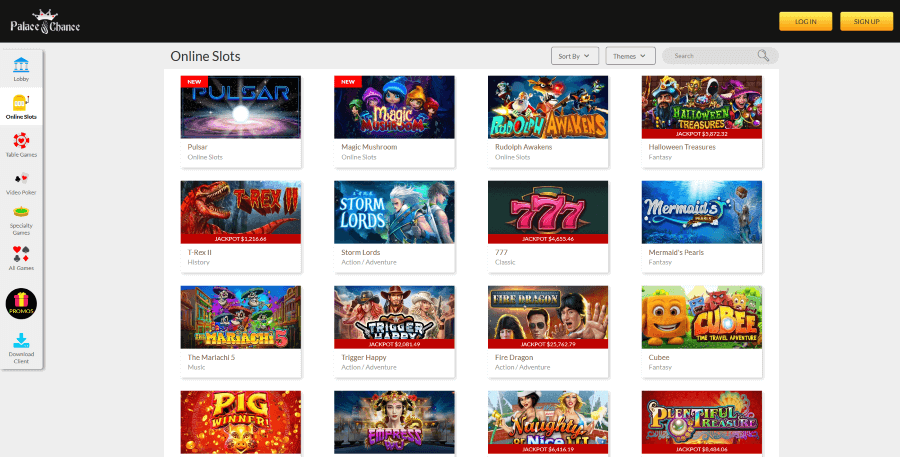The image size is (900, 457).
Task: Open the 777 classic slot thumbnail
Action: [x=548, y=212]
